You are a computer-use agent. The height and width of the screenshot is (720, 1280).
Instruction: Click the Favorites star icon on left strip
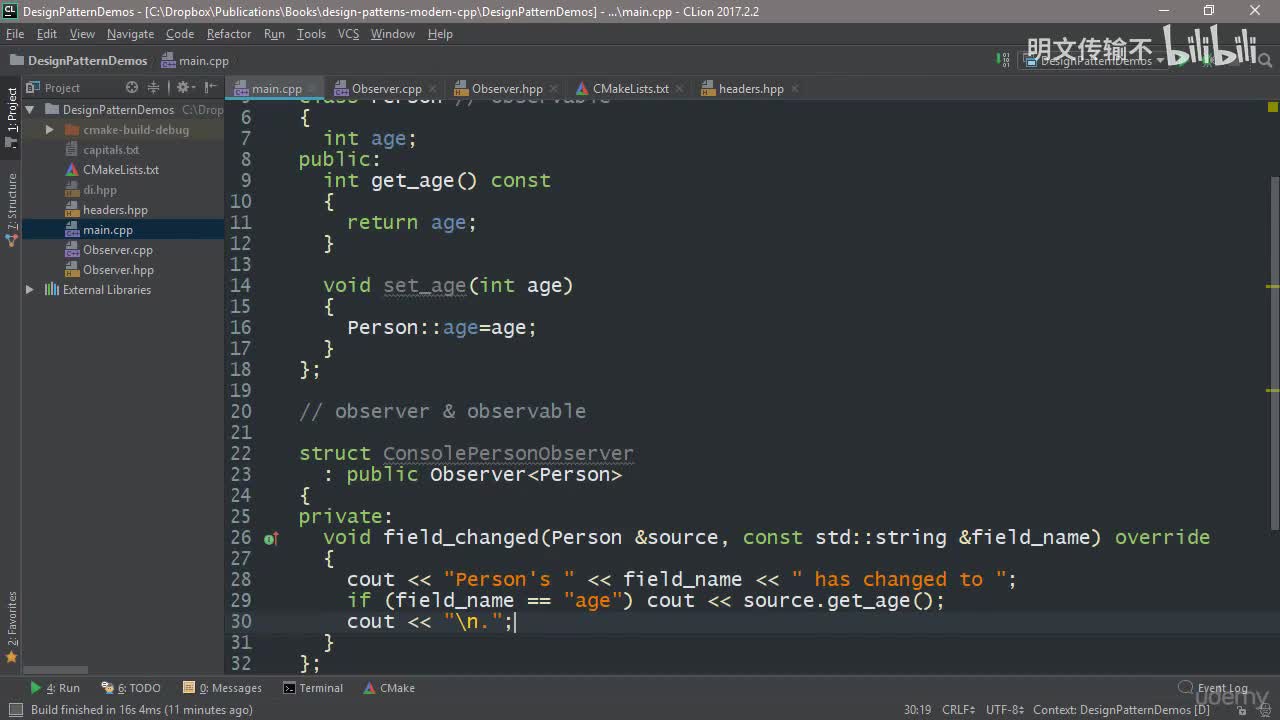[x=12, y=657]
